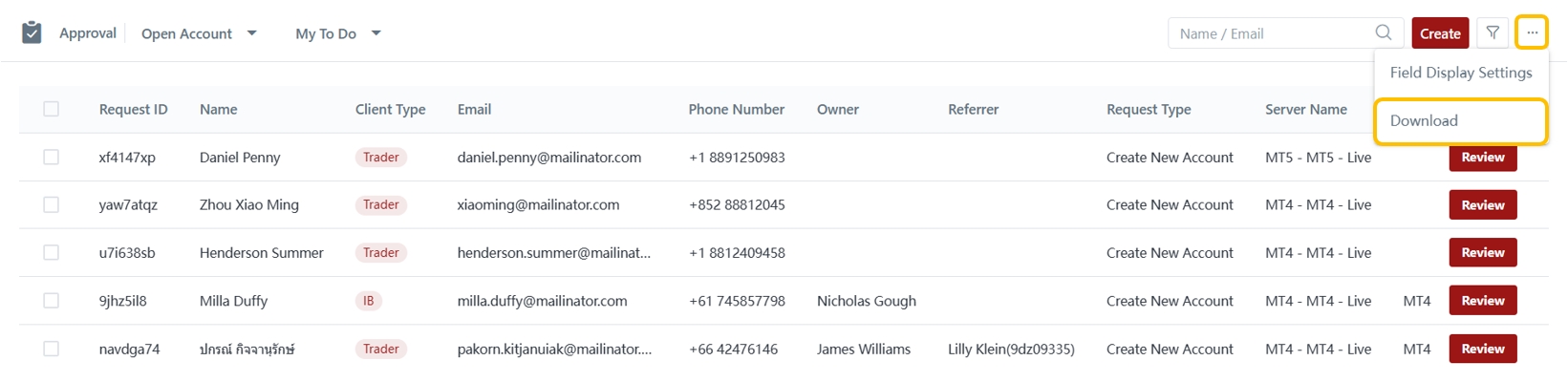Check the row for Milla Duffy

(52, 301)
